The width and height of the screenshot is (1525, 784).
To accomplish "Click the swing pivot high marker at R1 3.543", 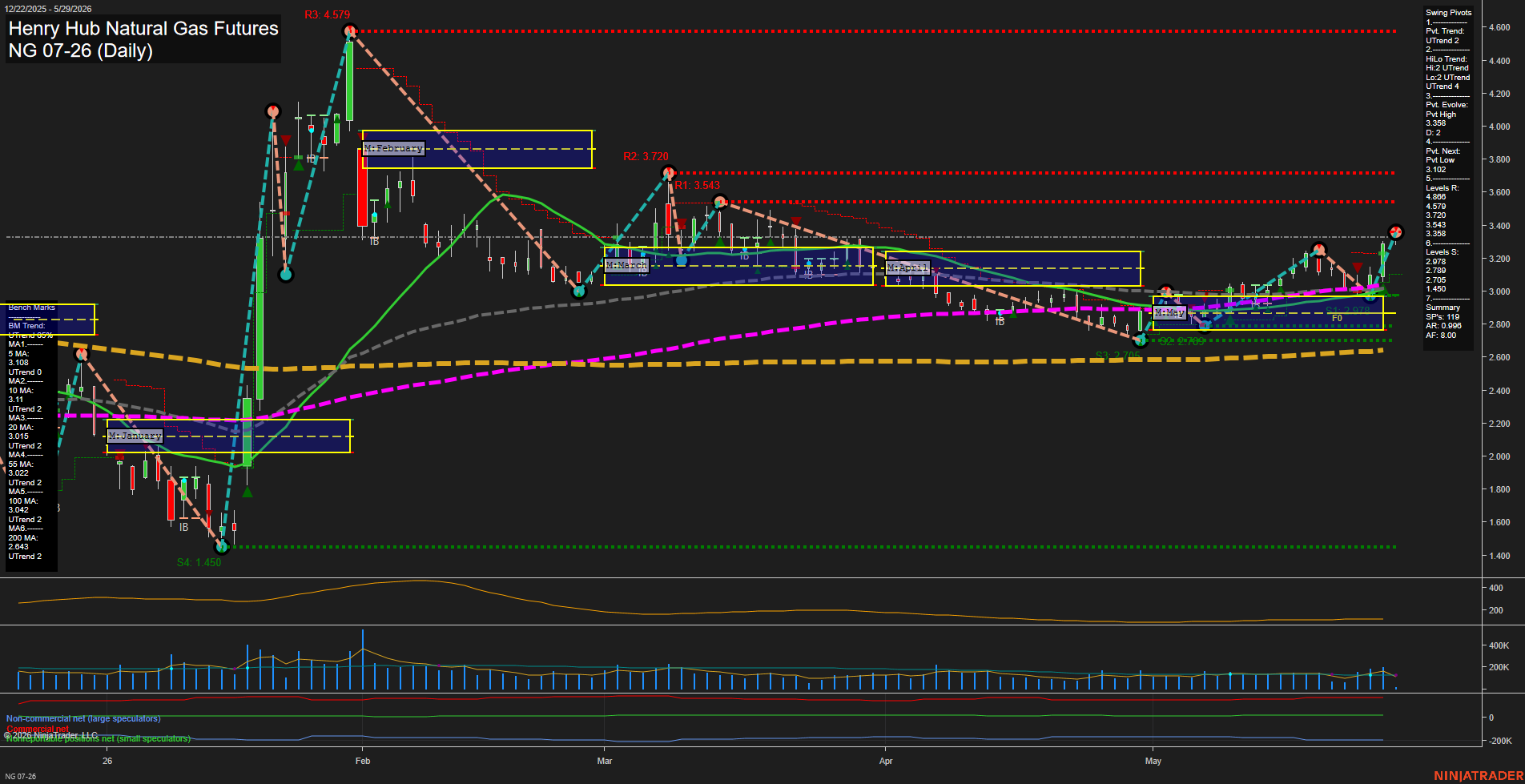I will [720, 201].
